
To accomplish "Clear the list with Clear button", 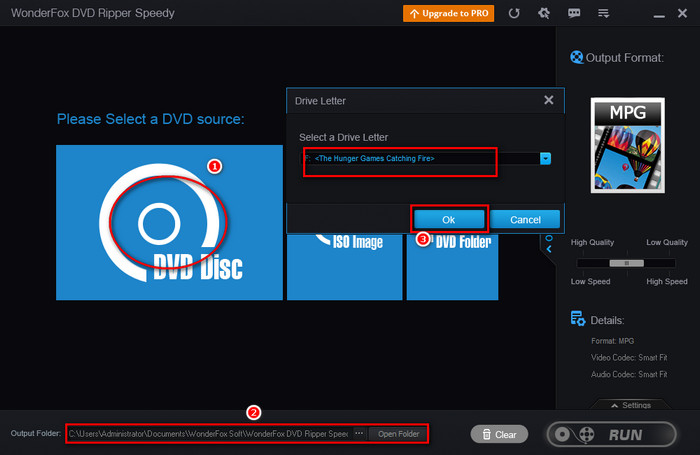I will coord(499,434).
